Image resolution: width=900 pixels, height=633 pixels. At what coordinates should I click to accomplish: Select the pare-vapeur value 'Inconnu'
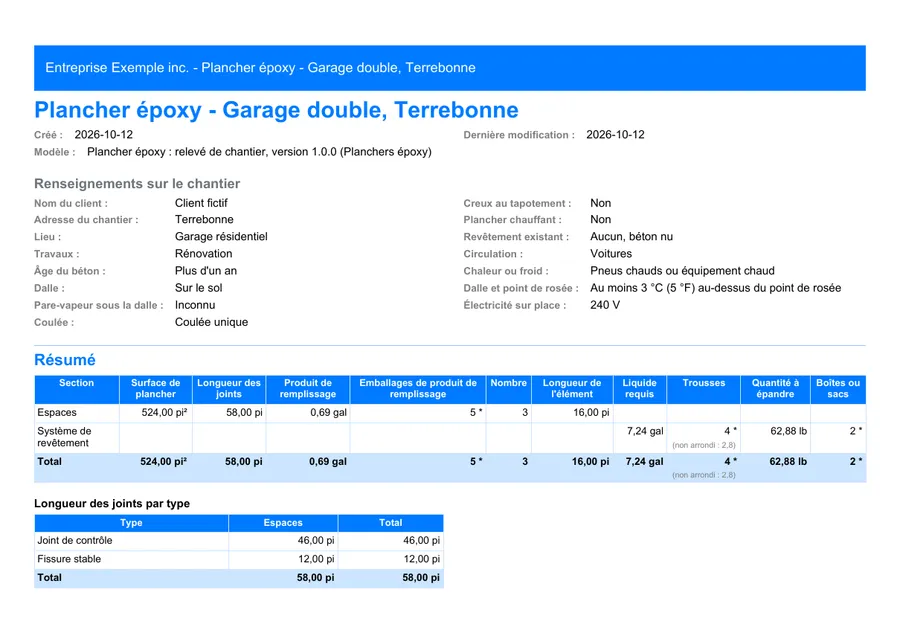click(195, 305)
